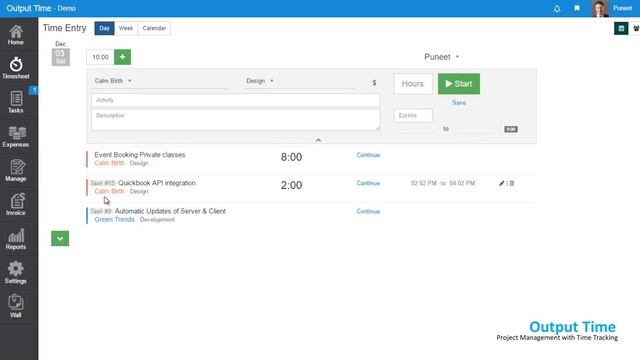The width and height of the screenshot is (640, 360).
Task: Click the bookmark icon in header
Action: pyautogui.click(x=577, y=8)
